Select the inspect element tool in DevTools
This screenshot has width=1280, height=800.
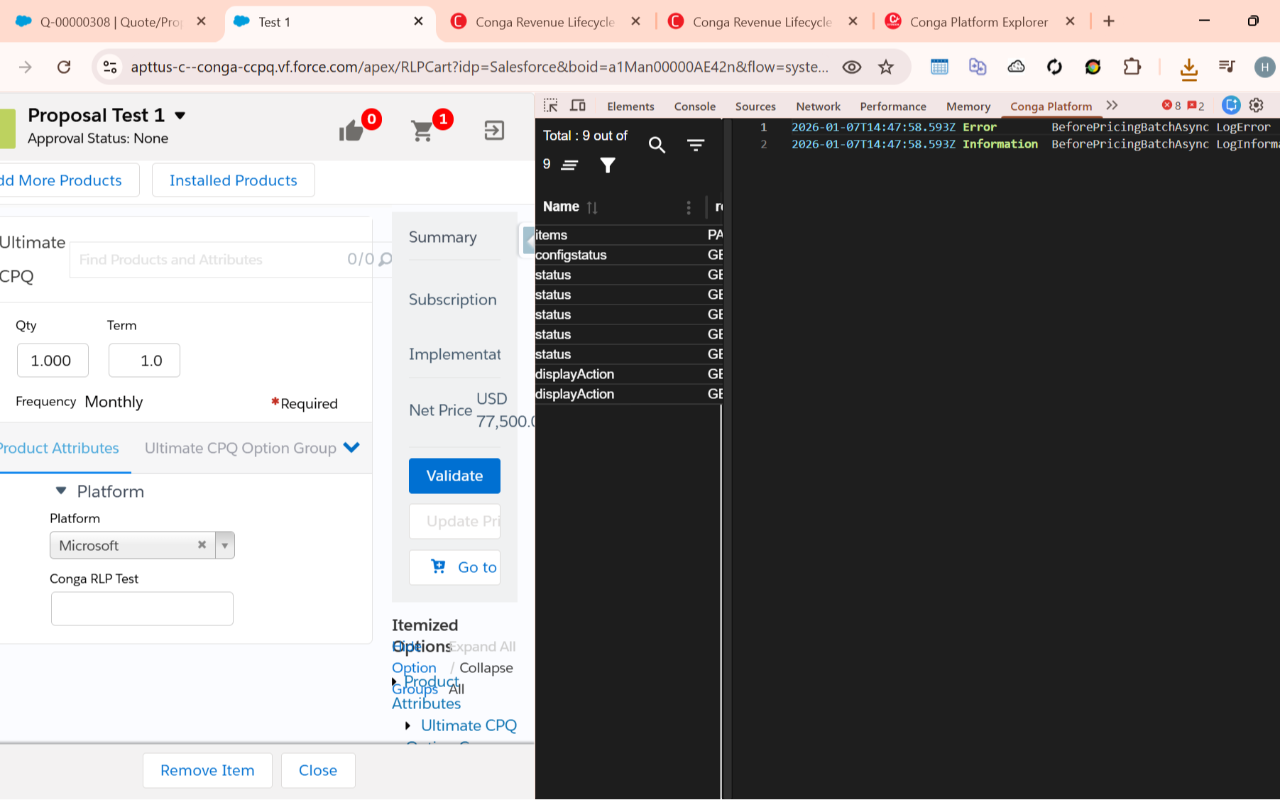click(549, 105)
